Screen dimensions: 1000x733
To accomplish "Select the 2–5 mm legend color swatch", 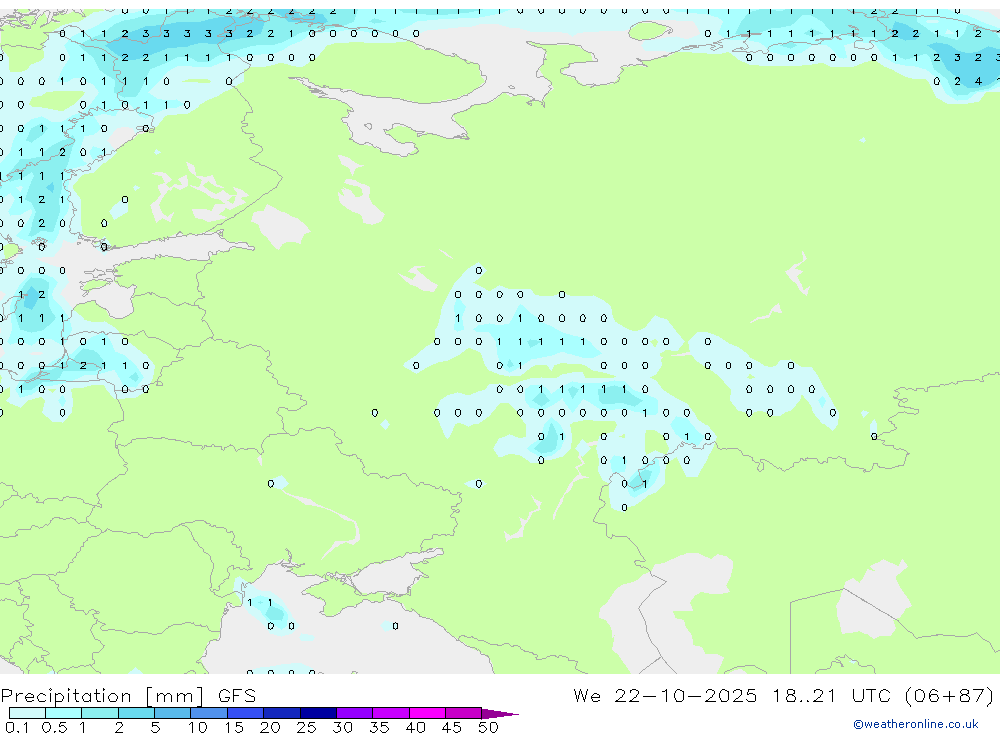I will point(136,713).
